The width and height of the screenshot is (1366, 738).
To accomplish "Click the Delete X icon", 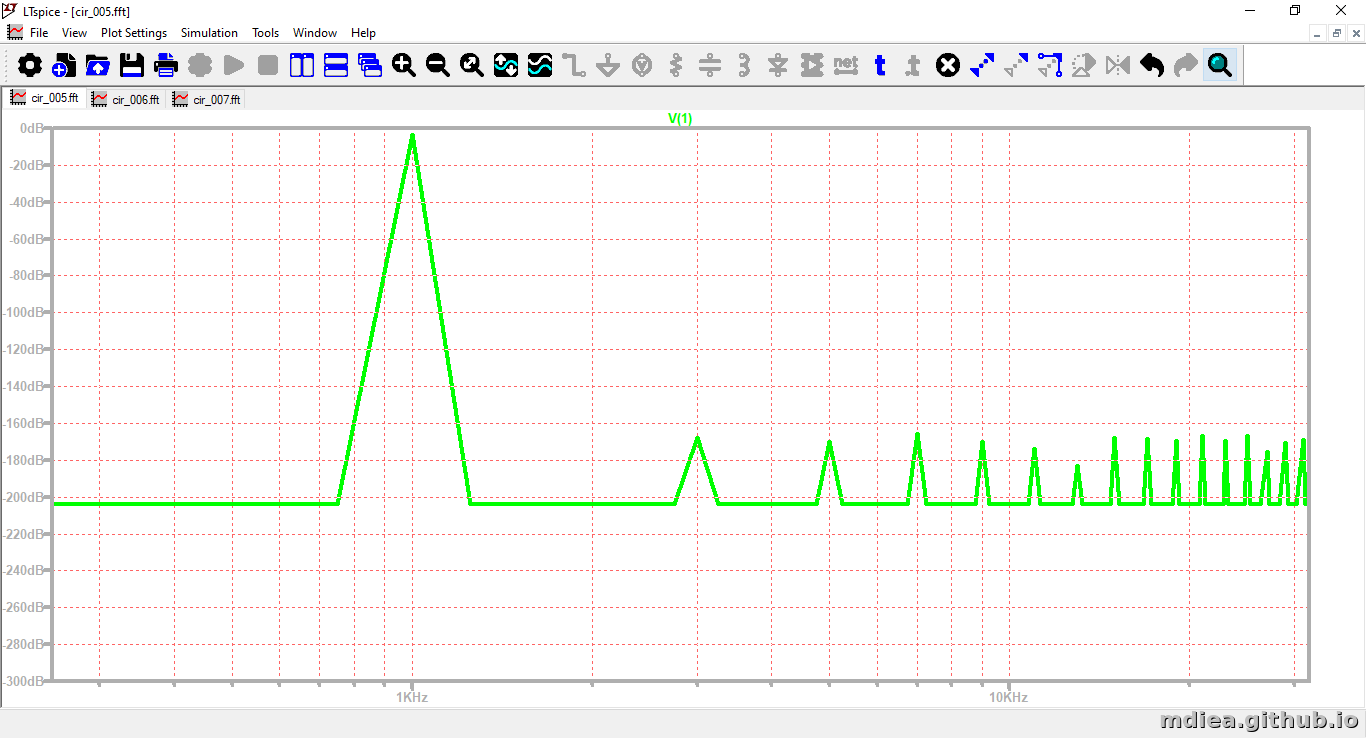I will click(948, 66).
